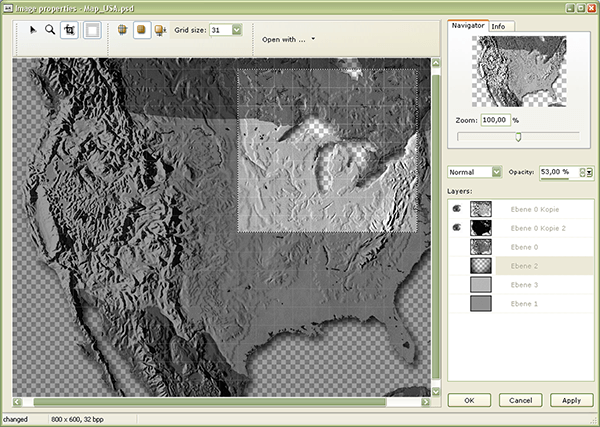
Task: Select the Ebene 2 layer thumbnail
Action: point(481,265)
